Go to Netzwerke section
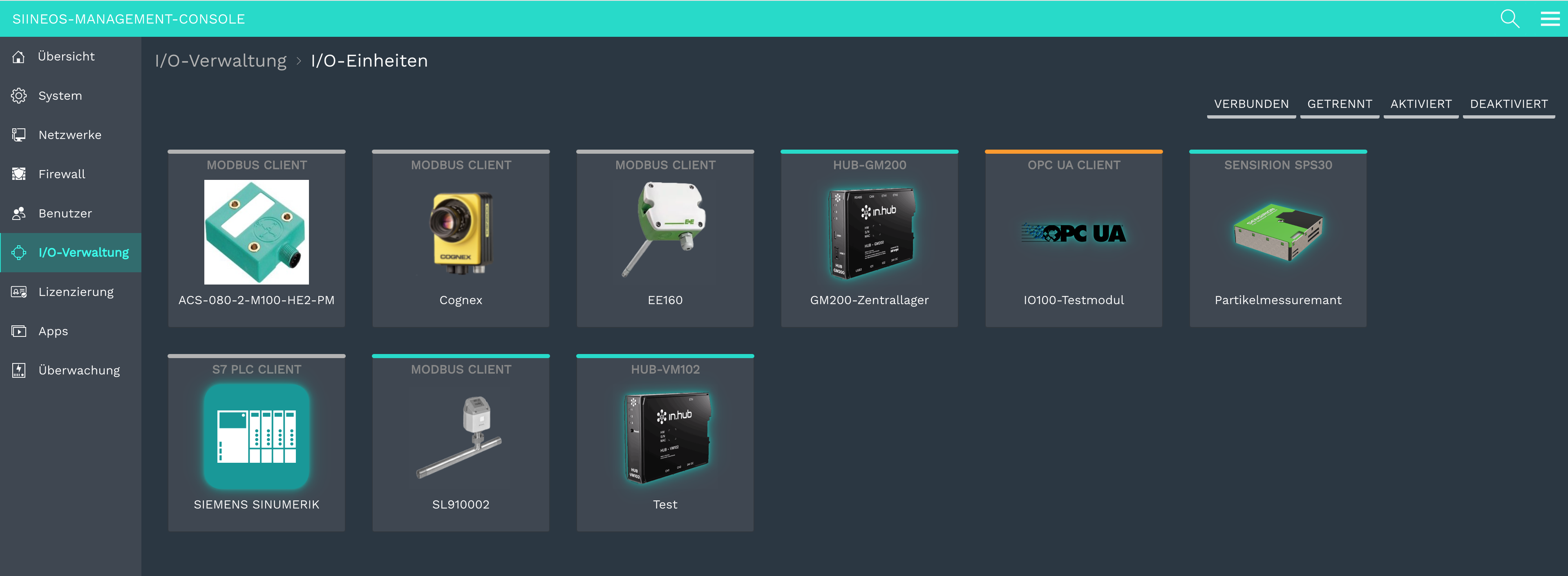Image resolution: width=1568 pixels, height=576 pixels. coord(71,134)
